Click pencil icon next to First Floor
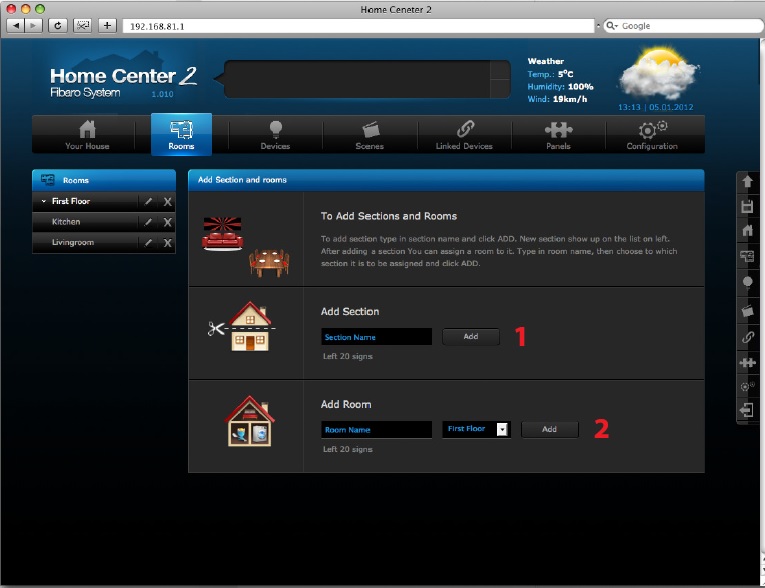 click(148, 202)
